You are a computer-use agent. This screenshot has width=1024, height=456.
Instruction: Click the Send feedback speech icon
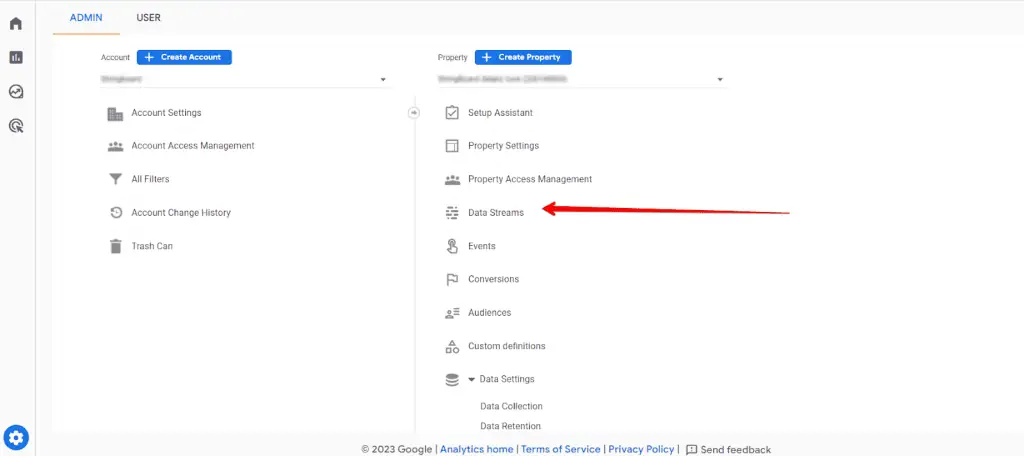coord(692,449)
